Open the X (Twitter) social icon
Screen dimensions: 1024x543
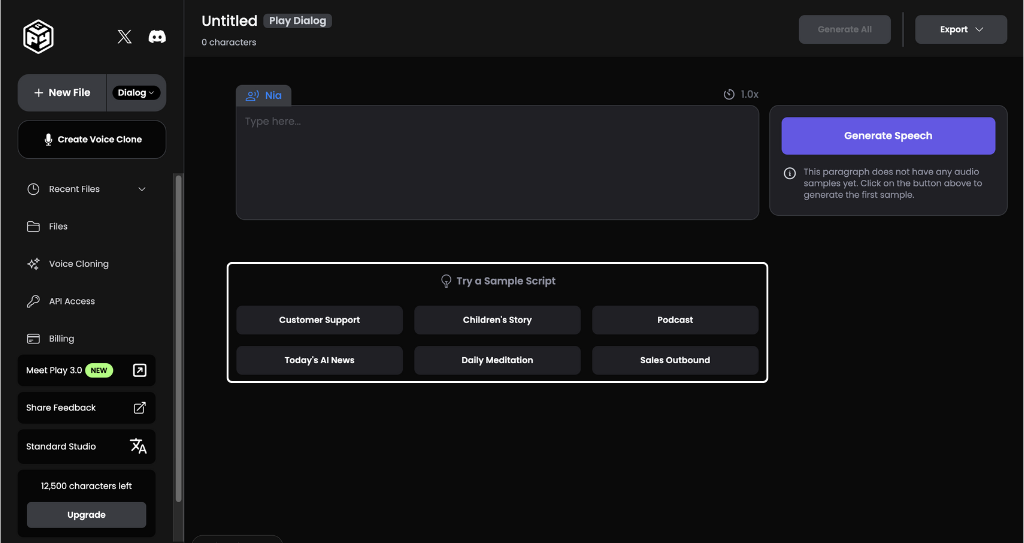click(x=124, y=37)
